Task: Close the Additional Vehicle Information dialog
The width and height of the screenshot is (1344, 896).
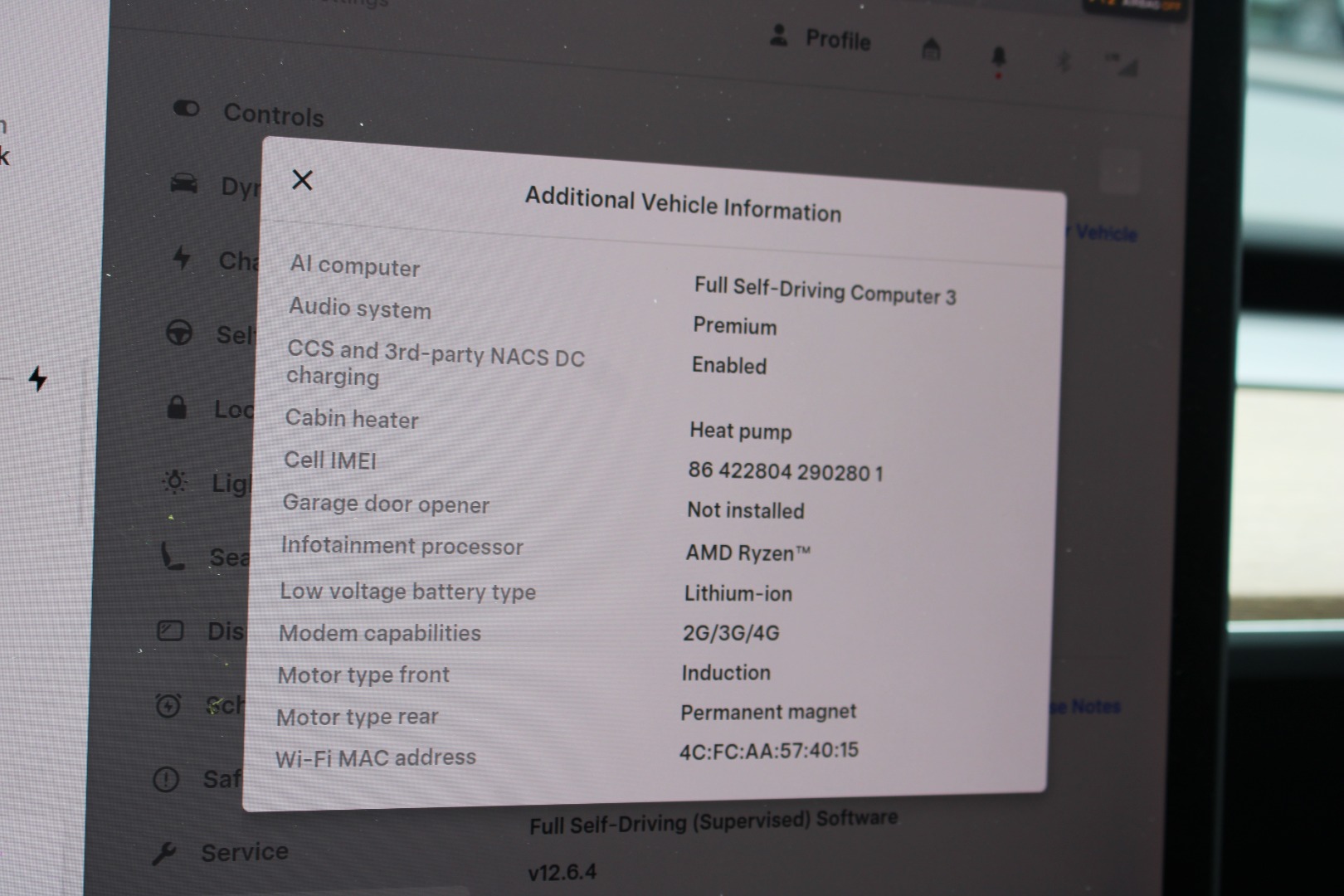Action: point(302,180)
